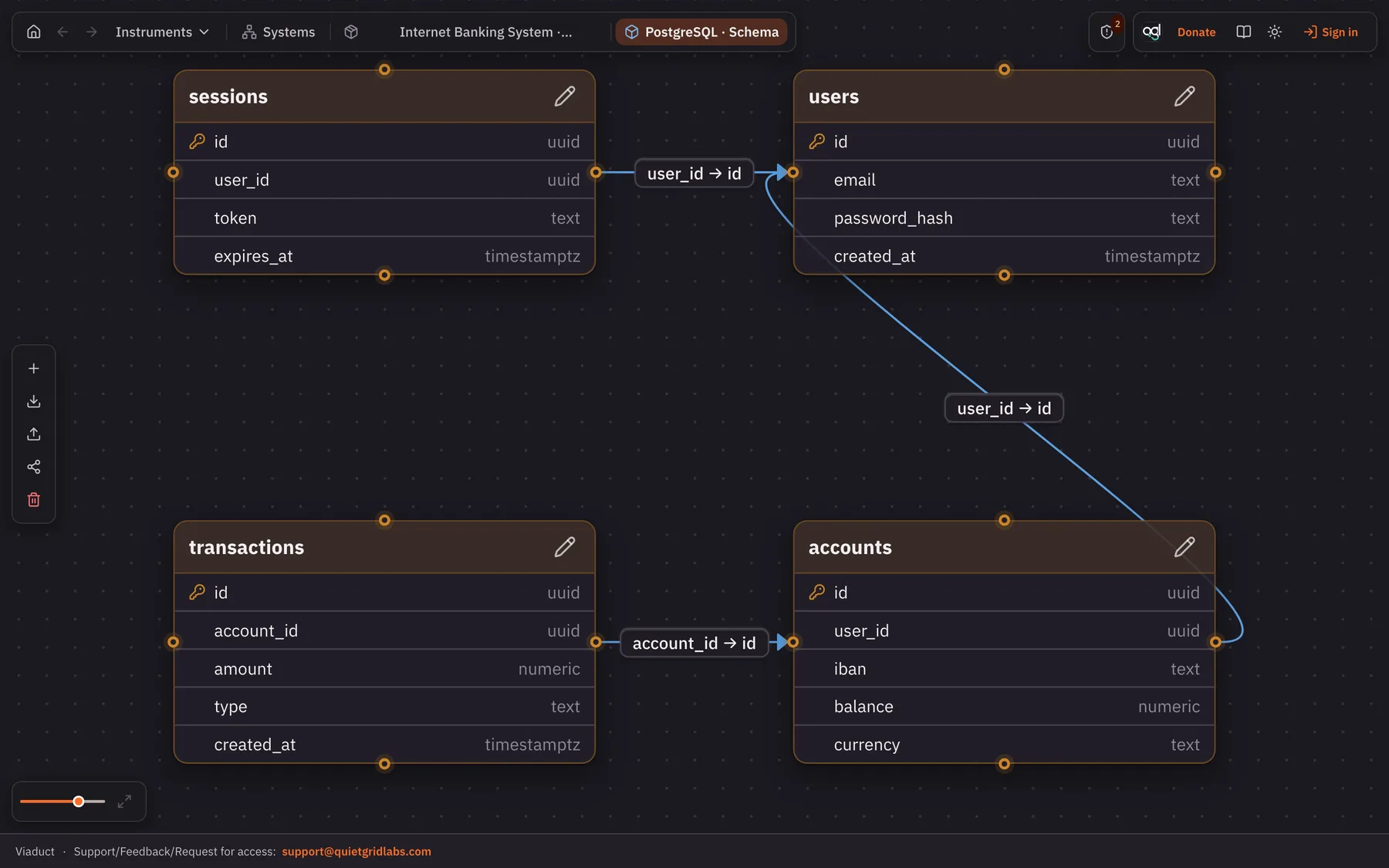Screen dimensions: 1389x868
Task: Select the accounts to users user_id → id label
Action: click(x=1004, y=408)
